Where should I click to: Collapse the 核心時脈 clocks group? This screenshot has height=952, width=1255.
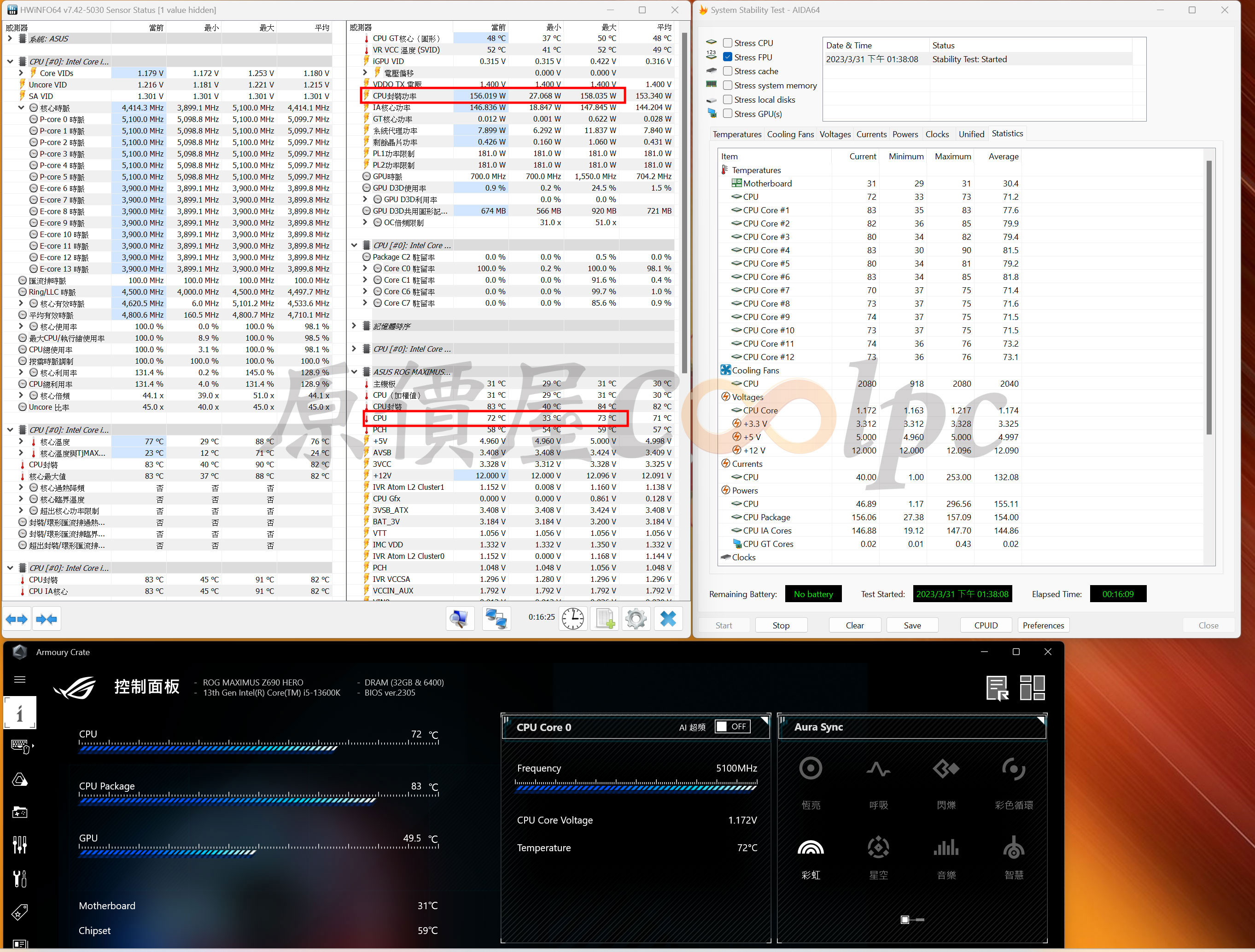point(21,108)
